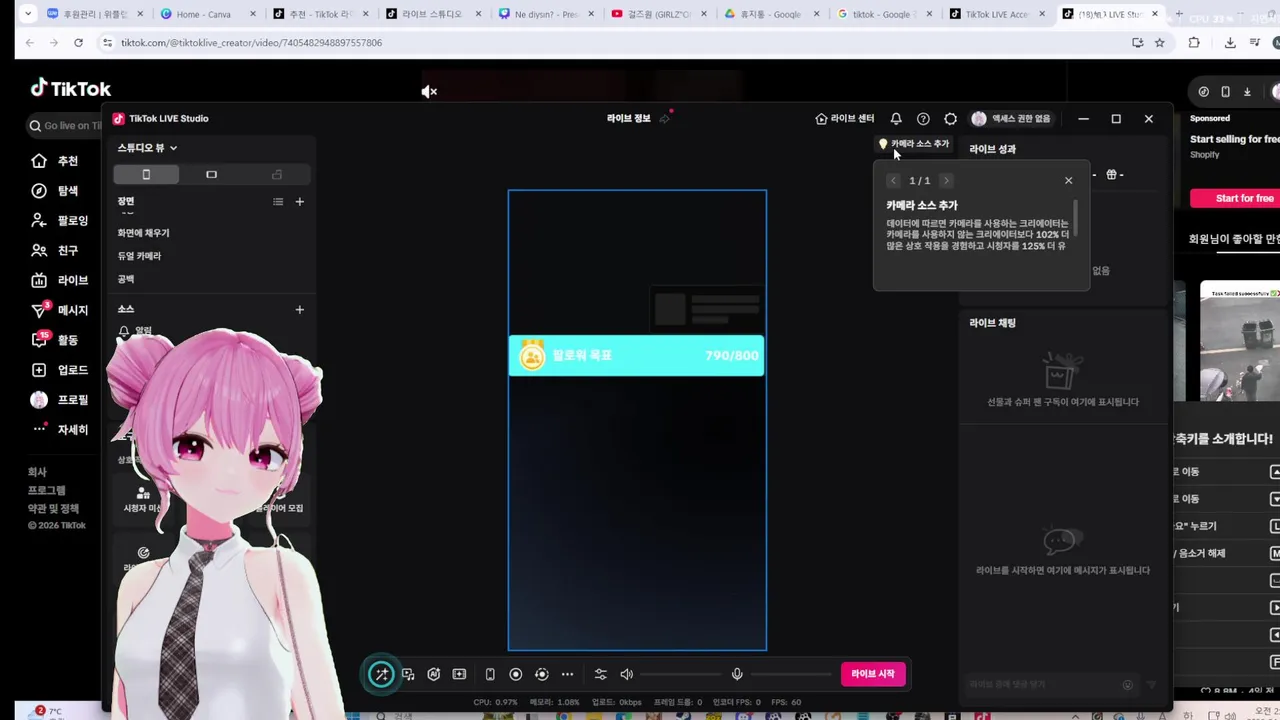Image resolution: width=1280 pixels, height=720 pixels.
Task: Open the scene list menu icon
Action: tap(278, 202)
